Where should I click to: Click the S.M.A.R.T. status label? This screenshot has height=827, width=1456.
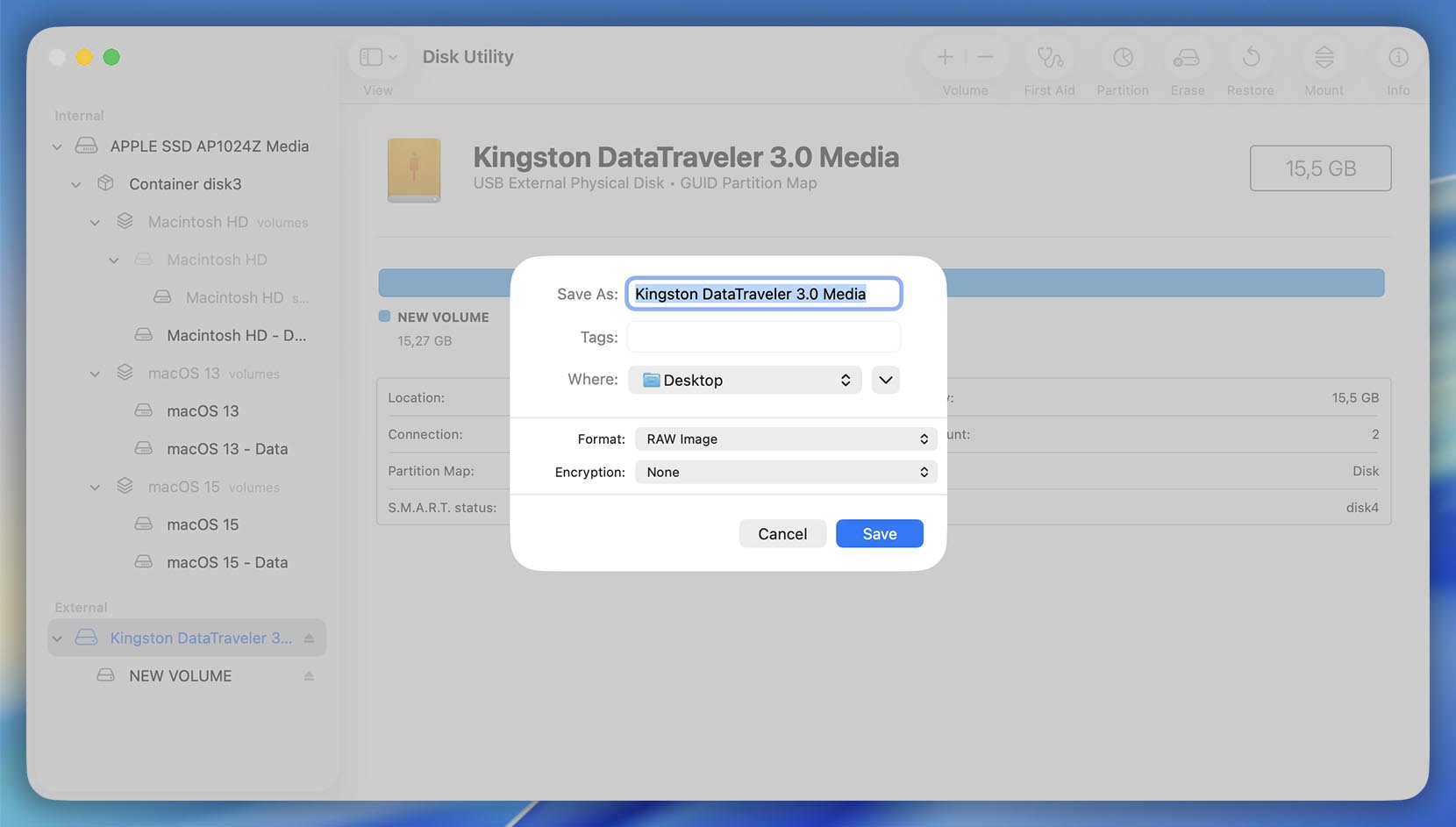(442, 508)
